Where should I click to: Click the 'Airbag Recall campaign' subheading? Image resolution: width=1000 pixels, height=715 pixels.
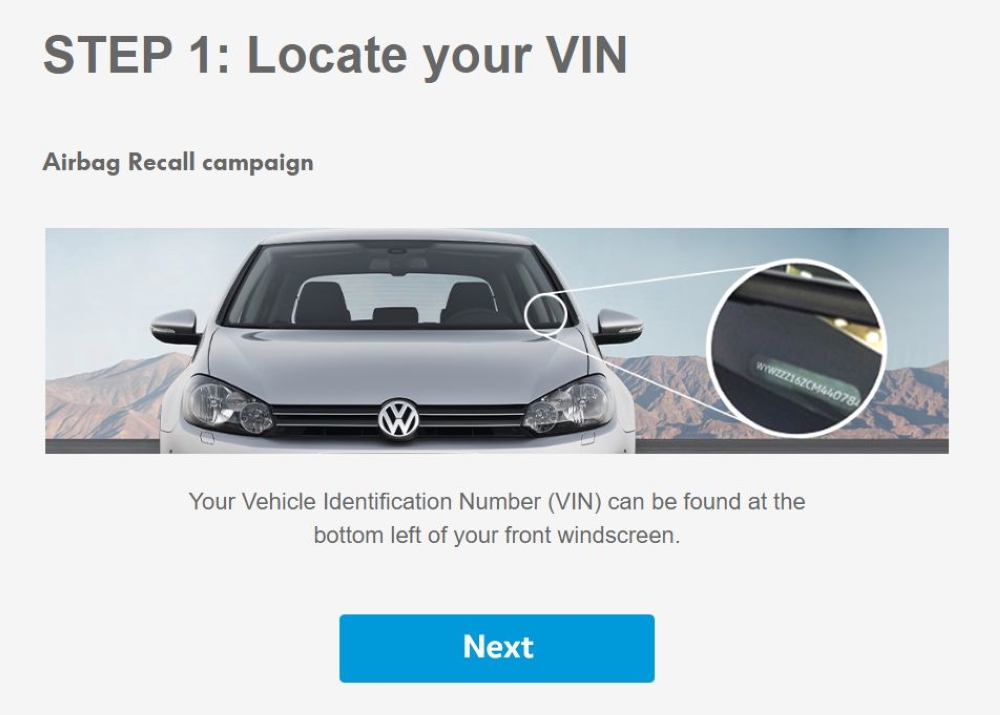178,162
